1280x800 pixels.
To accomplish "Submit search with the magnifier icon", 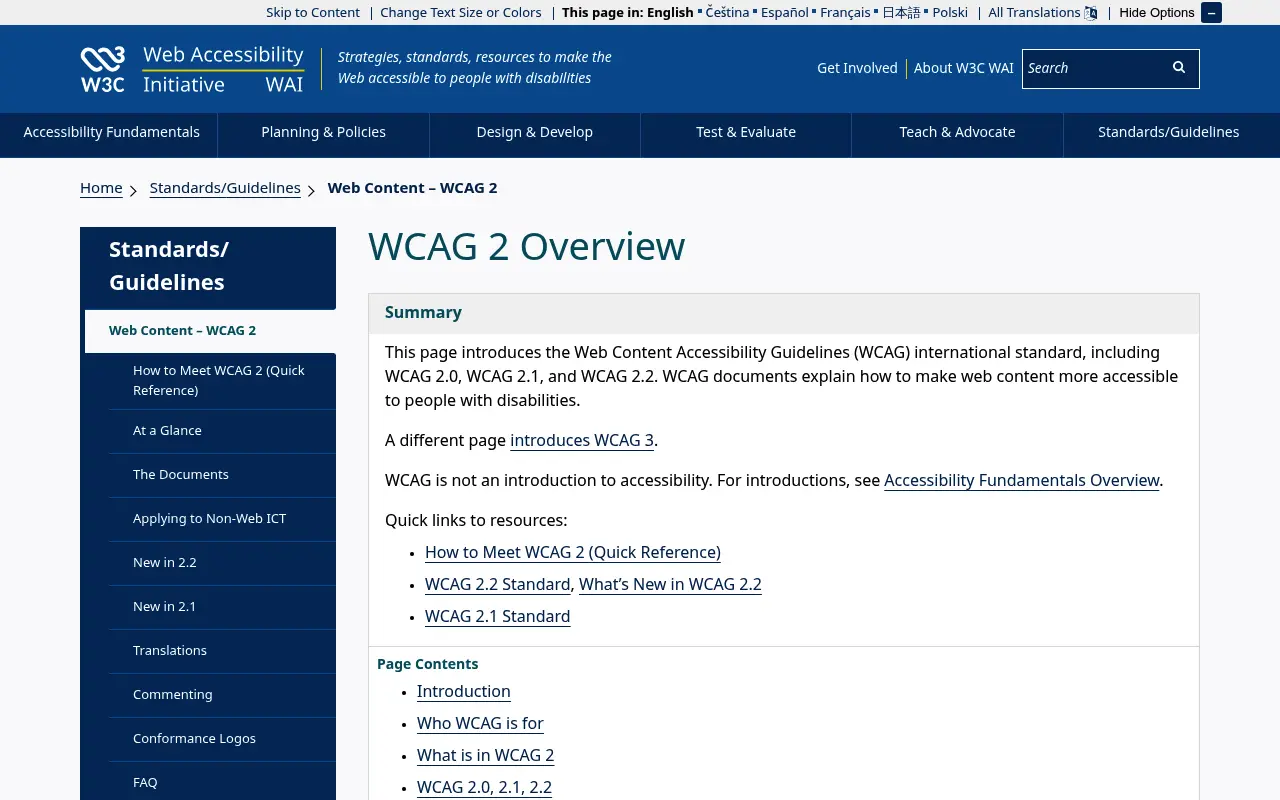I will click(x=1179, y=68).
